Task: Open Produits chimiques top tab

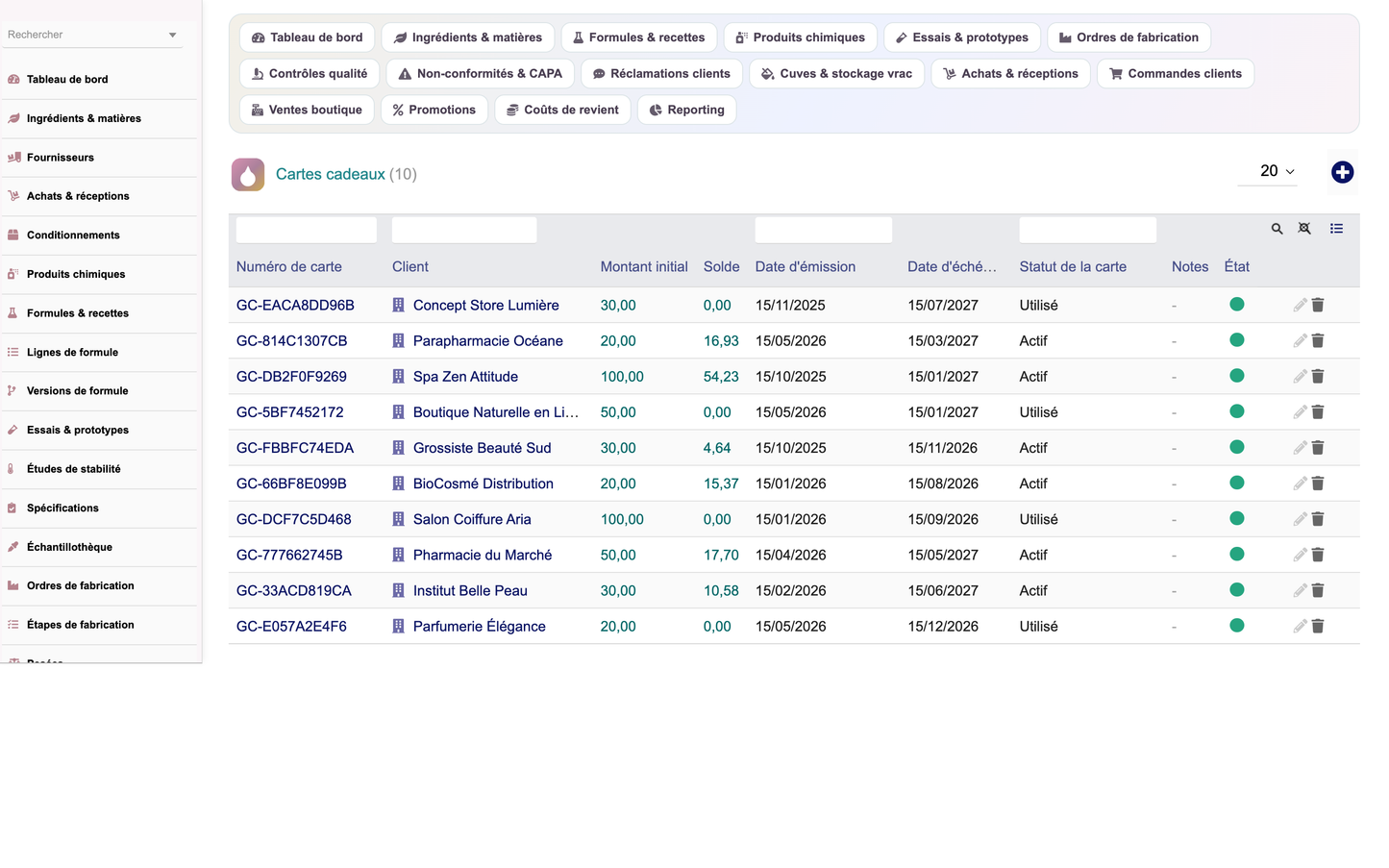Action: [x=801, y=37]
